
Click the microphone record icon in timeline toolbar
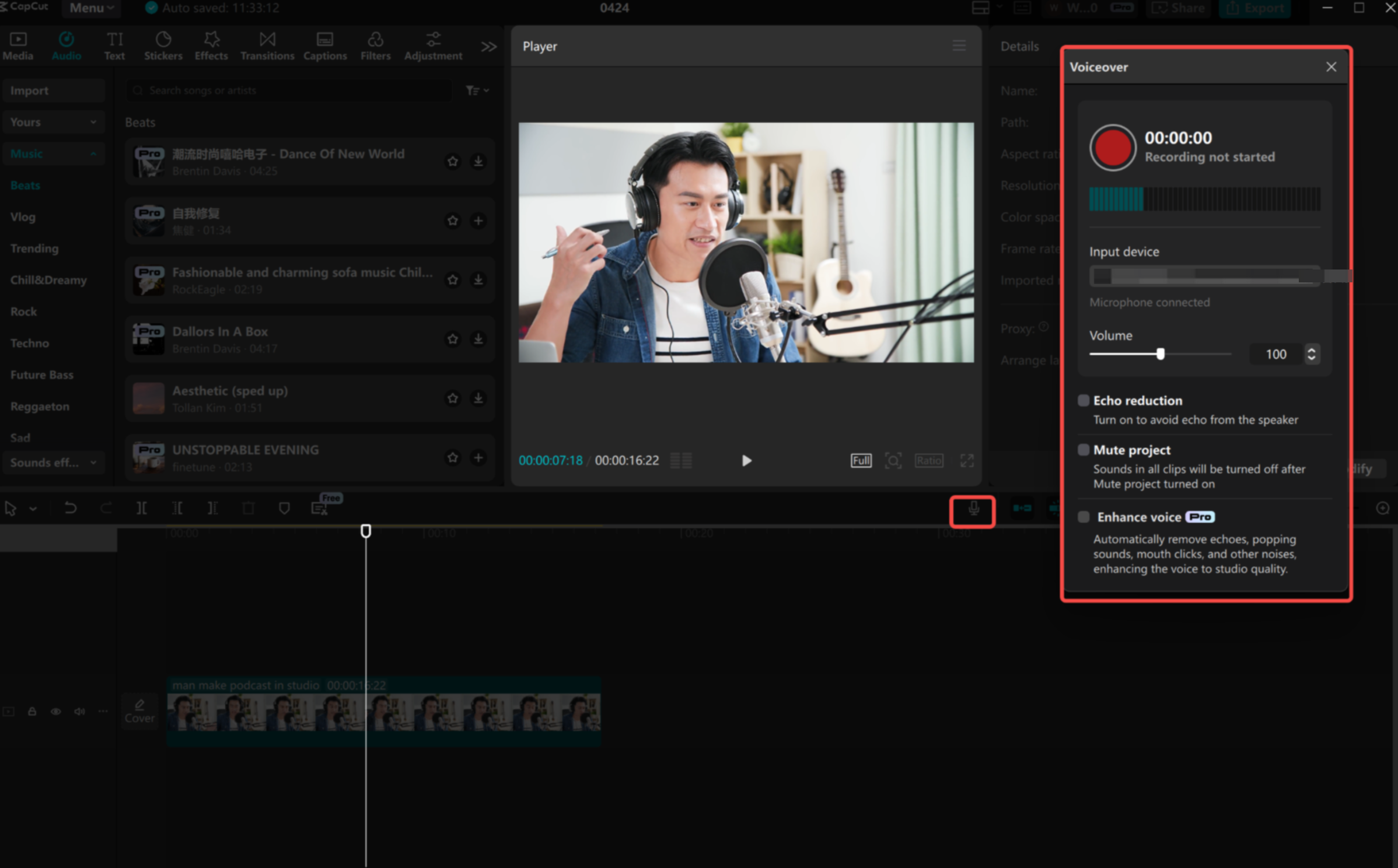(x=973, y=509)
